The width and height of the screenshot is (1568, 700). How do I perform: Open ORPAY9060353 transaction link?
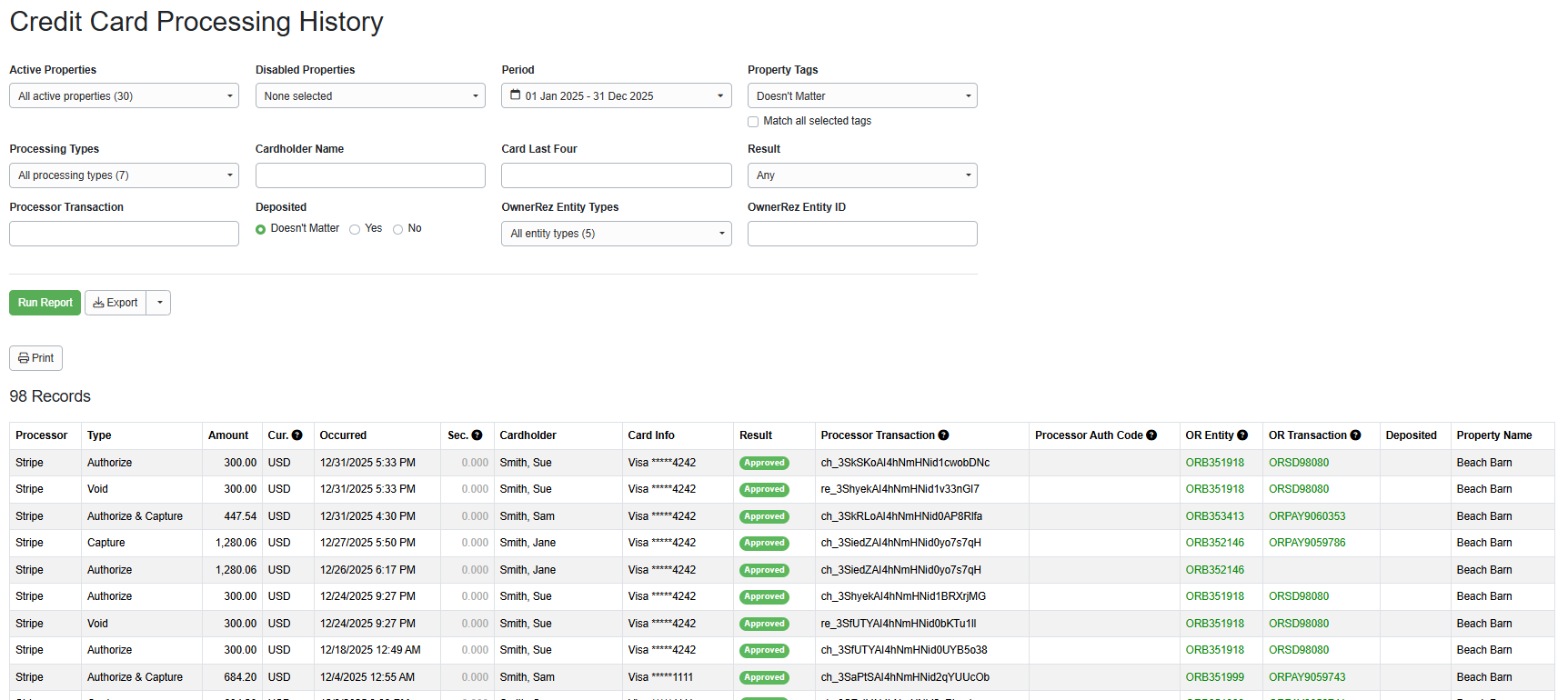pyautogui.click(x=1307, y=516)
